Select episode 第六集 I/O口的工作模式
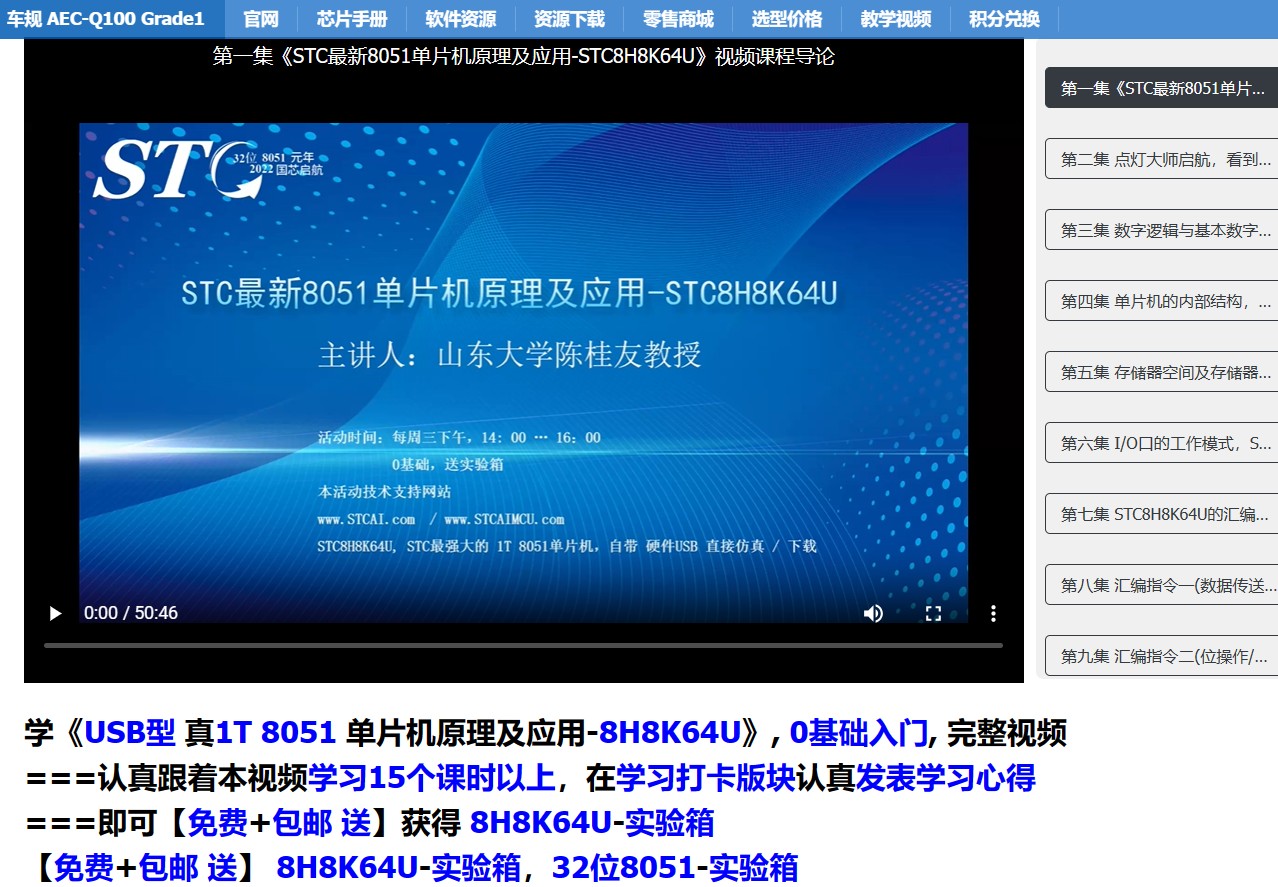 pos(1161,443)
